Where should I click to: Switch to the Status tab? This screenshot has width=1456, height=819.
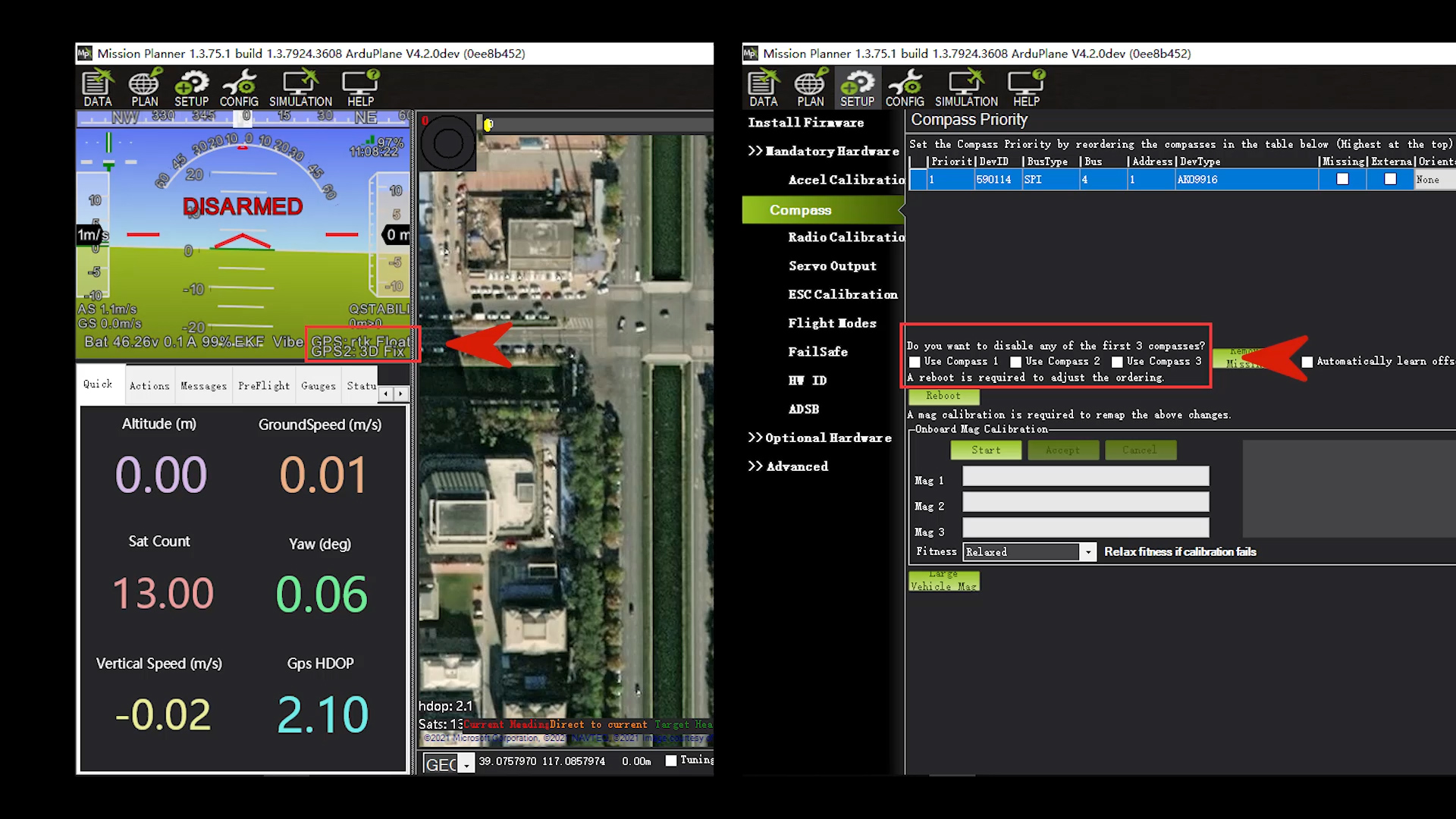tap(361, 386)
